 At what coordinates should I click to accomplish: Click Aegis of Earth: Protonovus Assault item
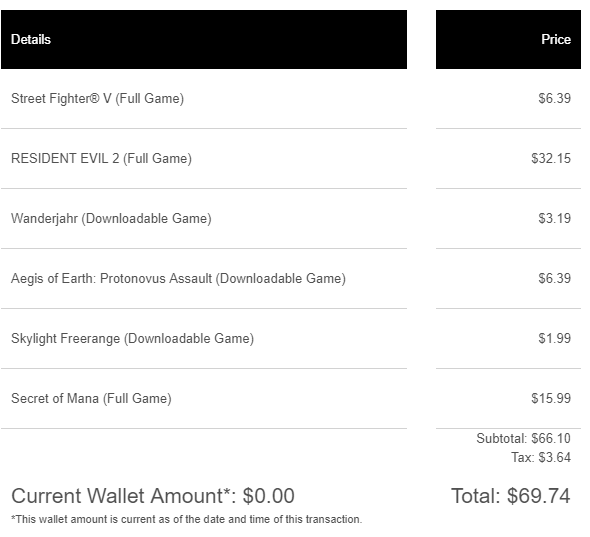tap(178, 278)
